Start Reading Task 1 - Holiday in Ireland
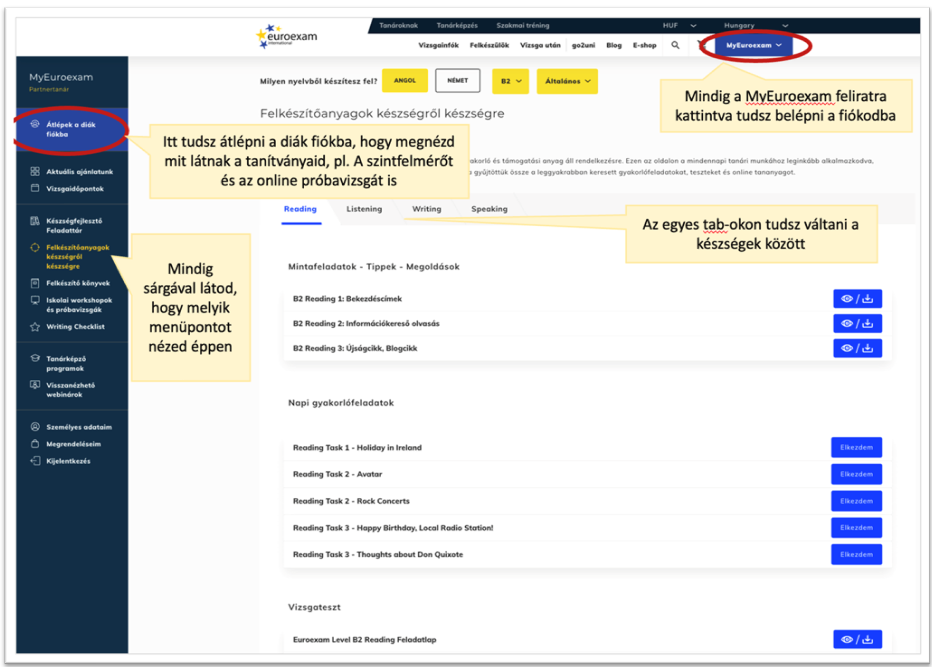This screenshot has height=667, width=932. (857, 447)
